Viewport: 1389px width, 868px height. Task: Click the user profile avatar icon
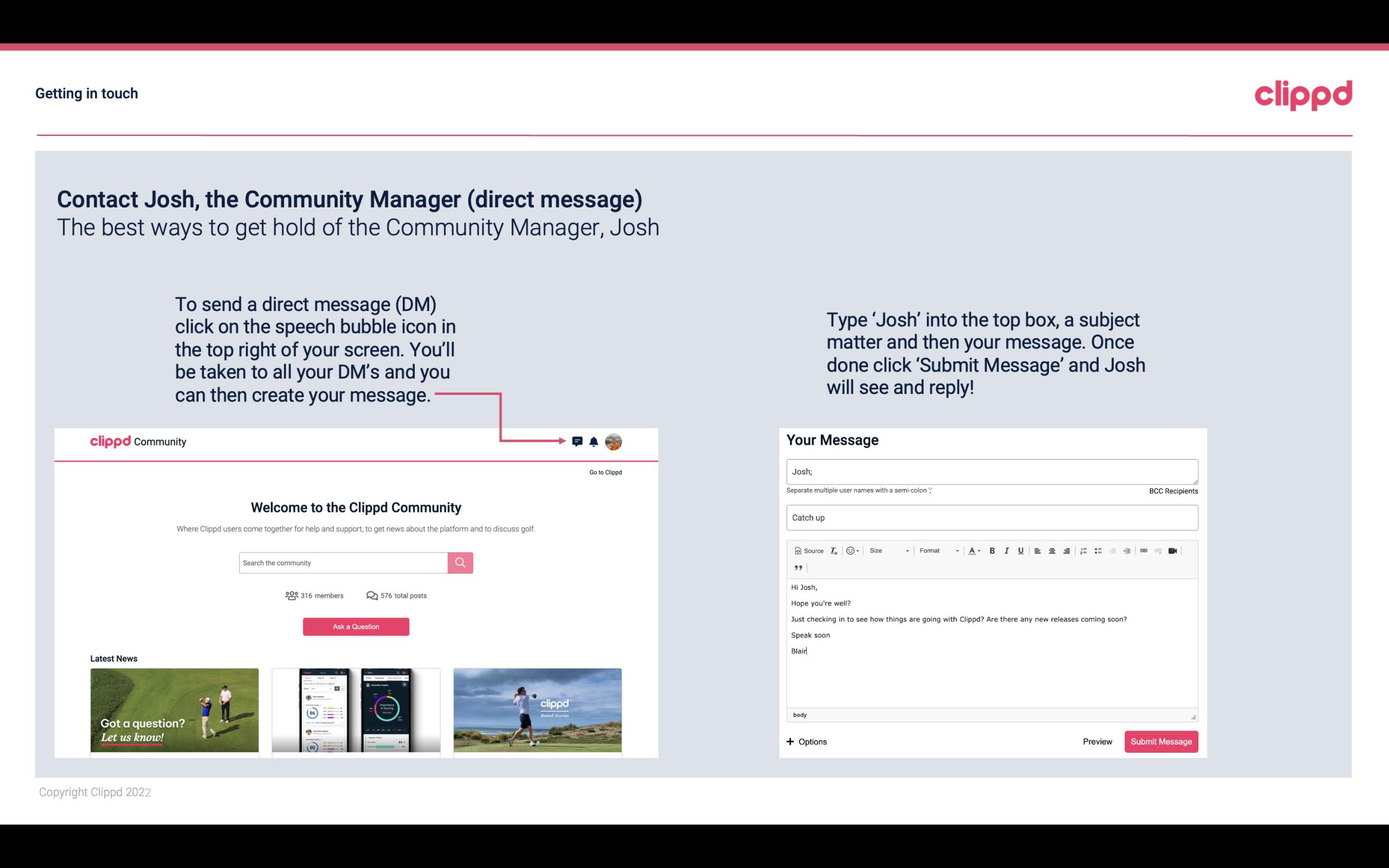[614, 441]
